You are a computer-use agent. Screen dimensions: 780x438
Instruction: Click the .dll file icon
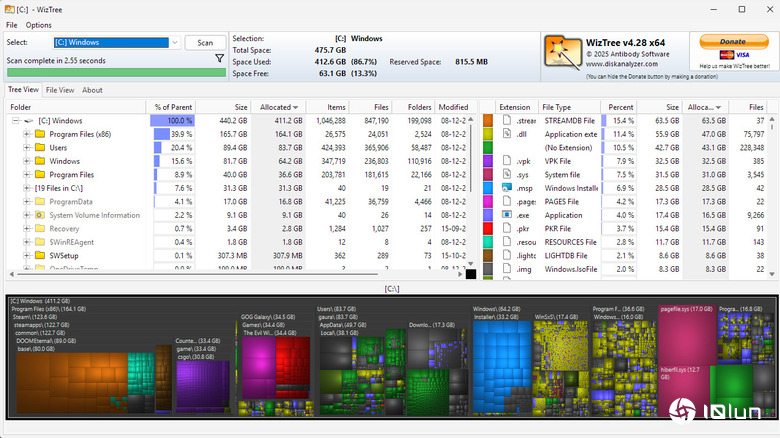[507, 133]
